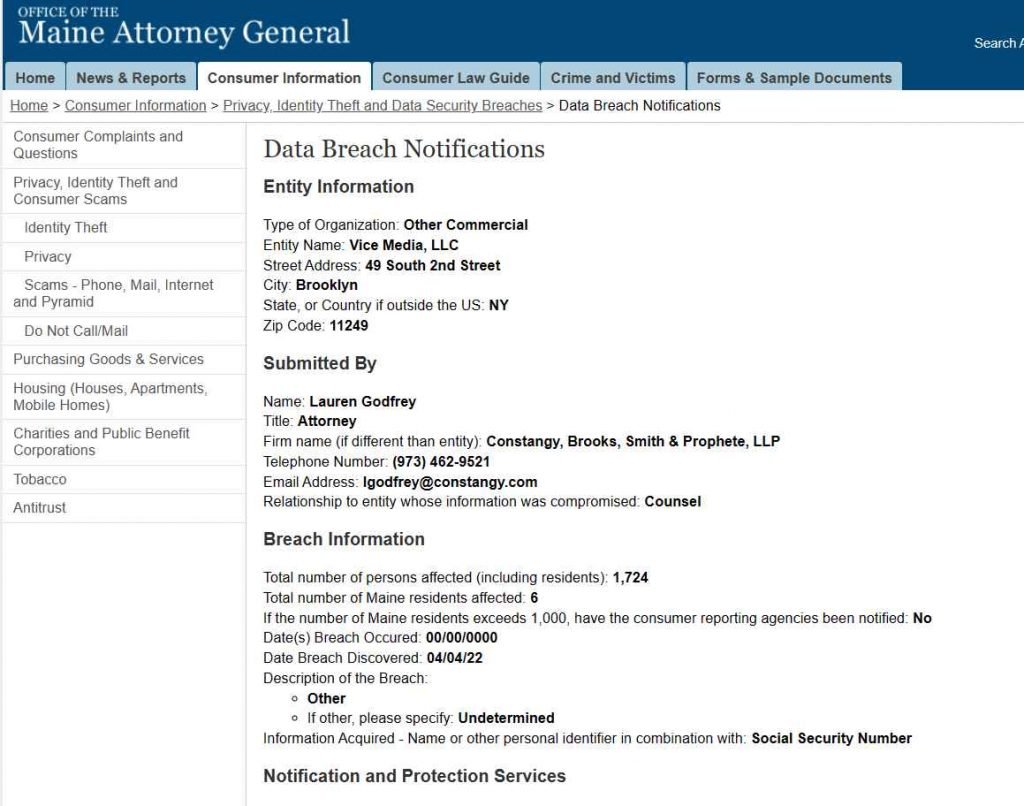This screenshot has height=806, width=1024.
Task: Open Forms & Sample Documents tab
Action: tap(794, 78)
